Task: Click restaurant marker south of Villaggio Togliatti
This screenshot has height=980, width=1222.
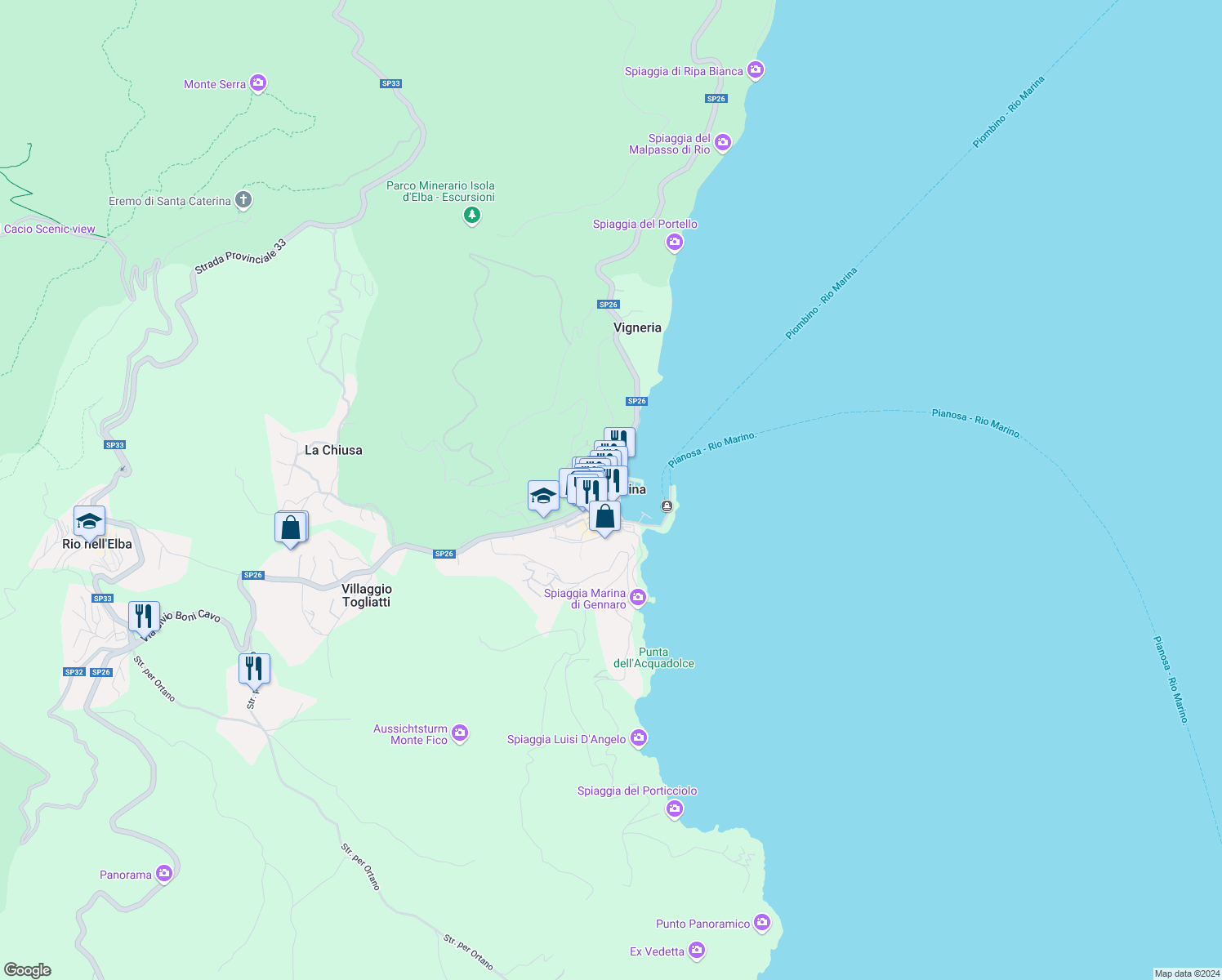Action: [254, 670]
